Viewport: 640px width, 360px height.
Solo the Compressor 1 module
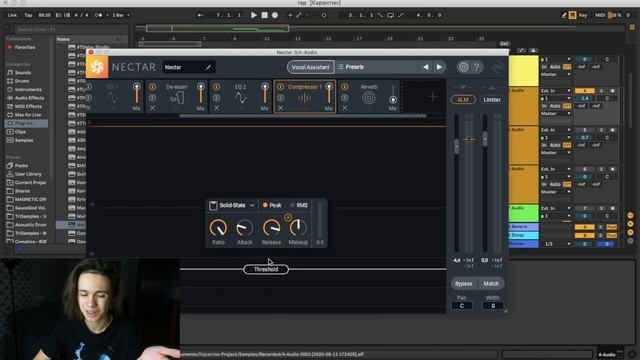[280, 98]
